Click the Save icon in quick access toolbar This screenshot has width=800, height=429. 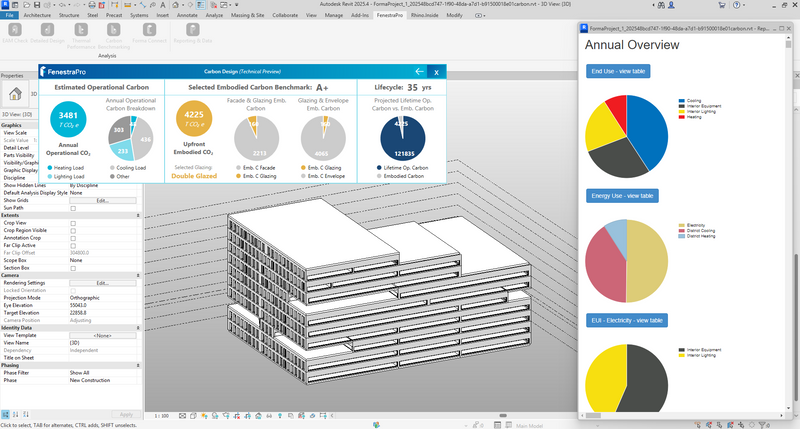coord(37,5)
